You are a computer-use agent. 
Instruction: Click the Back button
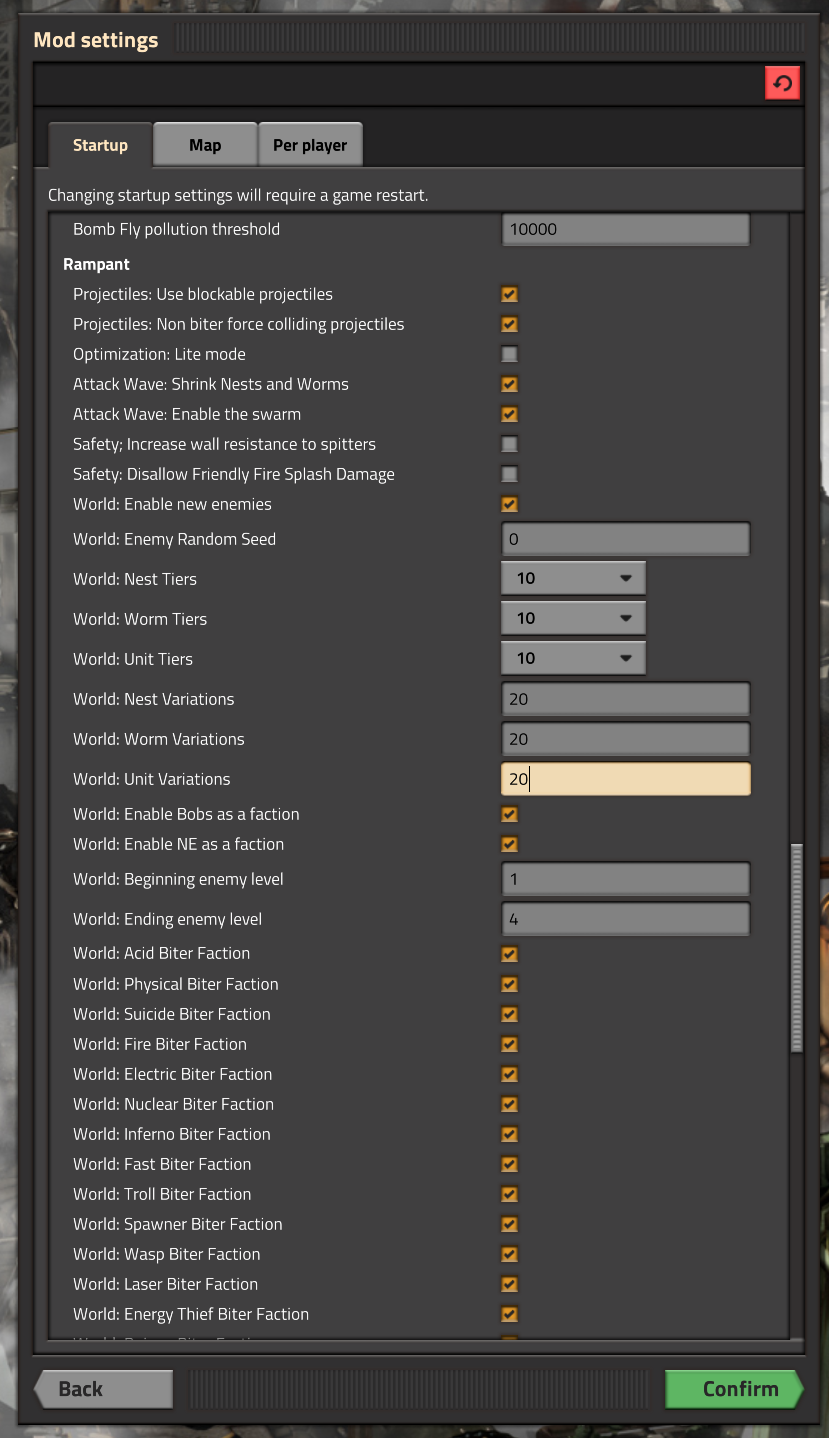(103, 1389)
